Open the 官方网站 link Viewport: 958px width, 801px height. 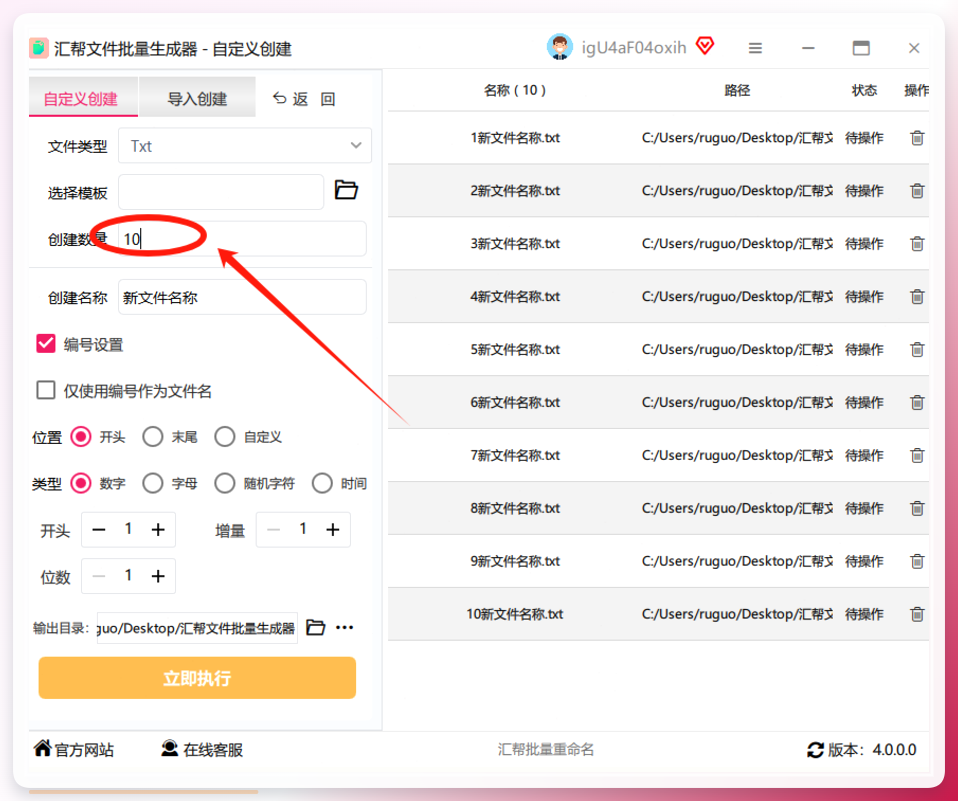click(74, 750)
